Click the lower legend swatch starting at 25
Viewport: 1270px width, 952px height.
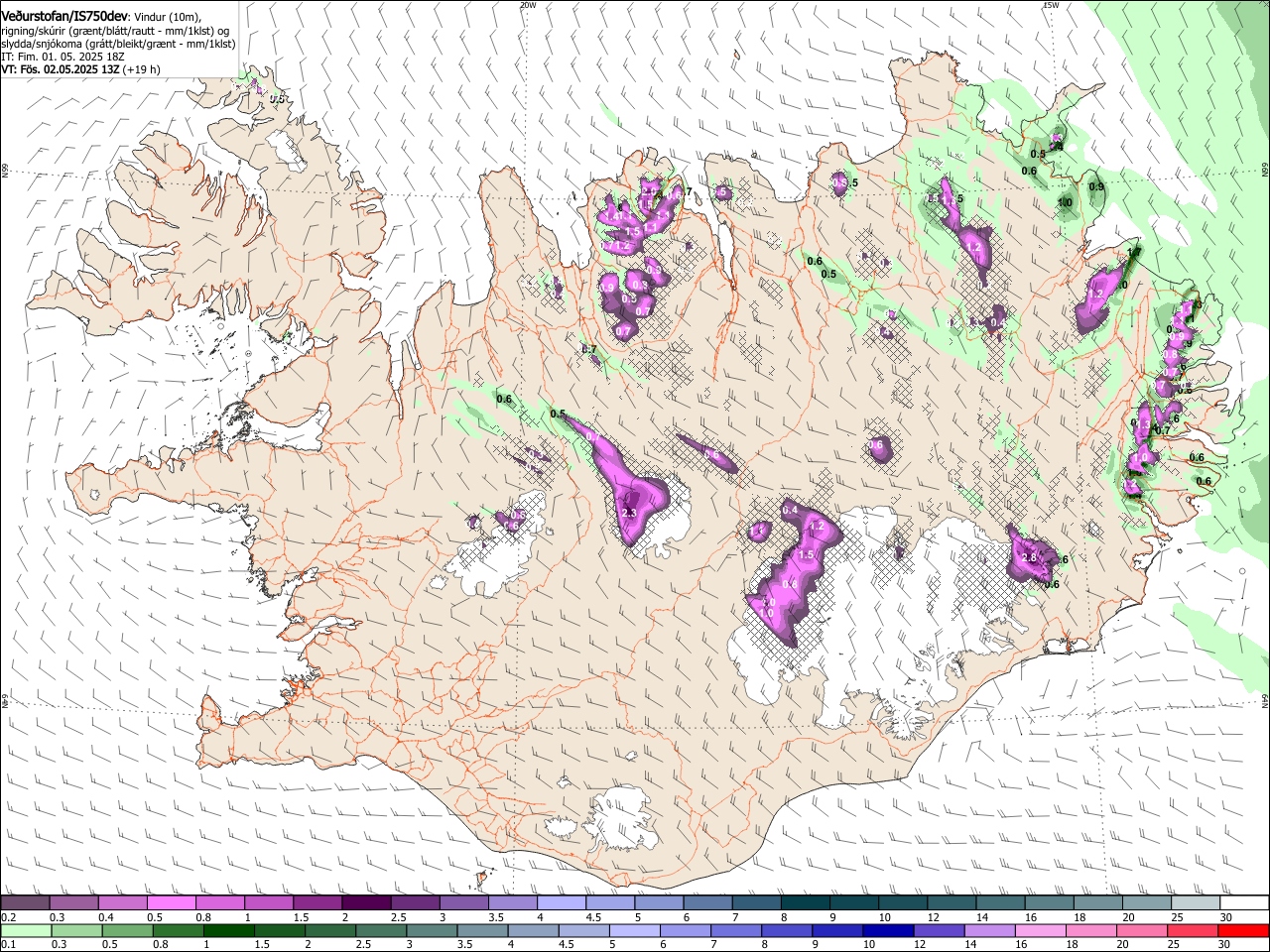[1193, 930]
